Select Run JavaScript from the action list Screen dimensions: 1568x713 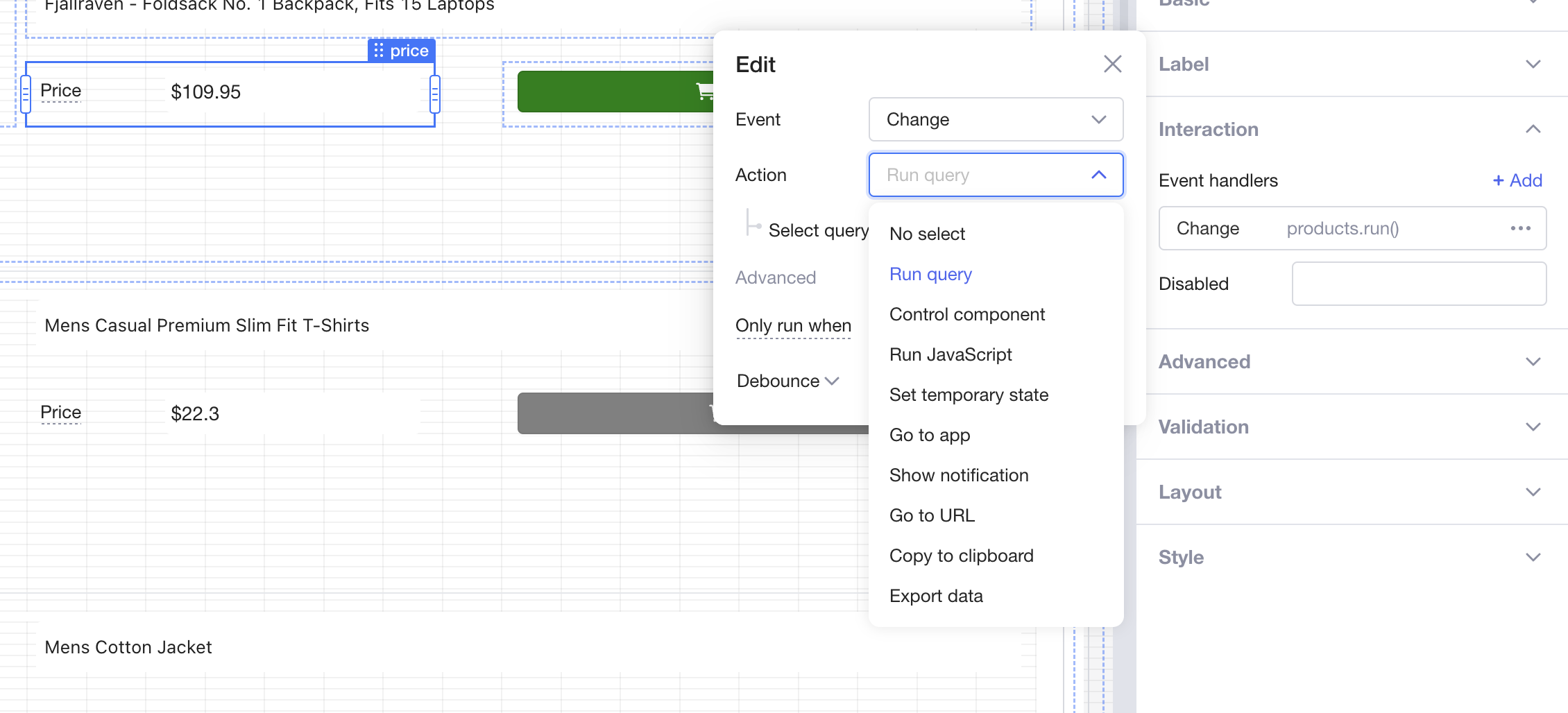(950, 354)
